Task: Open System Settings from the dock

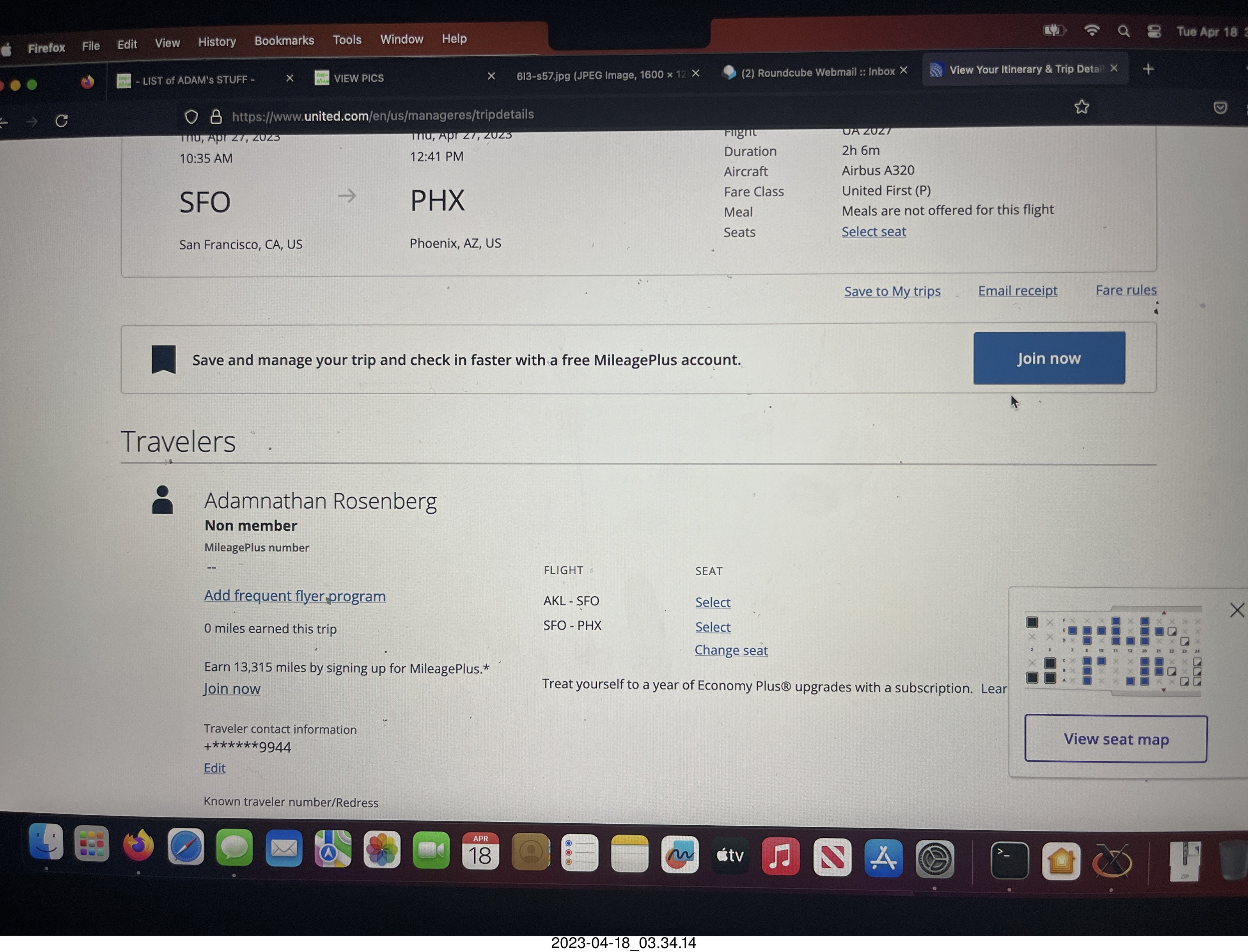Action: pyautogui.click(x=934, y=860)
